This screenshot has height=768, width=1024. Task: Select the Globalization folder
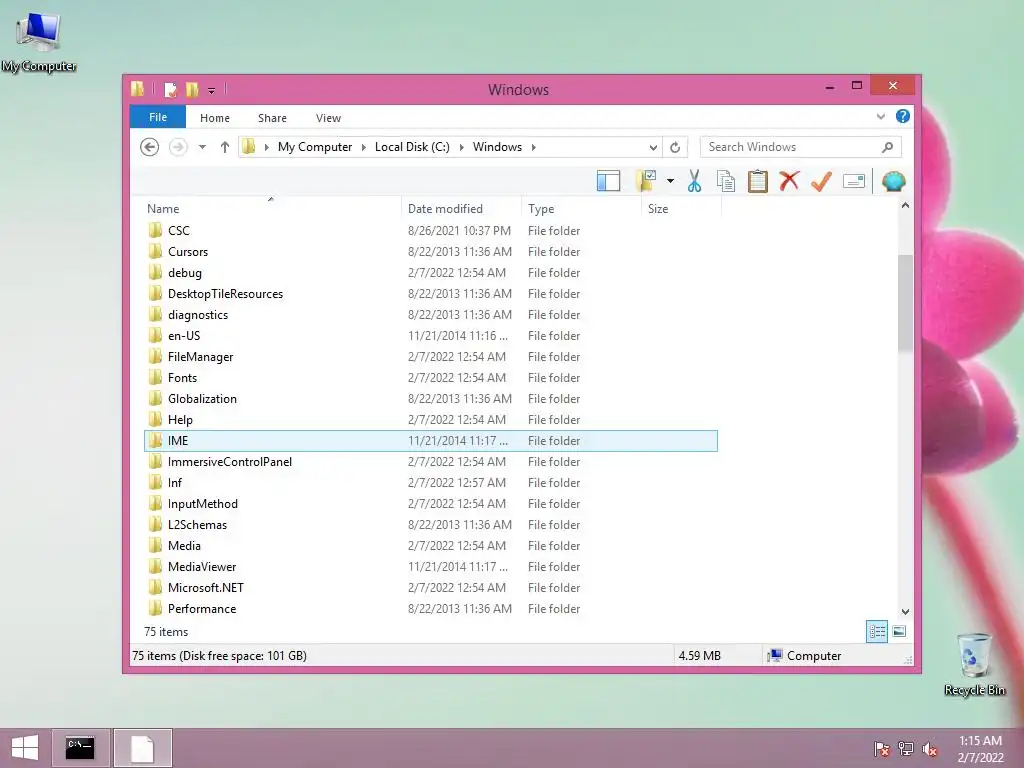pyautogui.click(x=430, y=398)
